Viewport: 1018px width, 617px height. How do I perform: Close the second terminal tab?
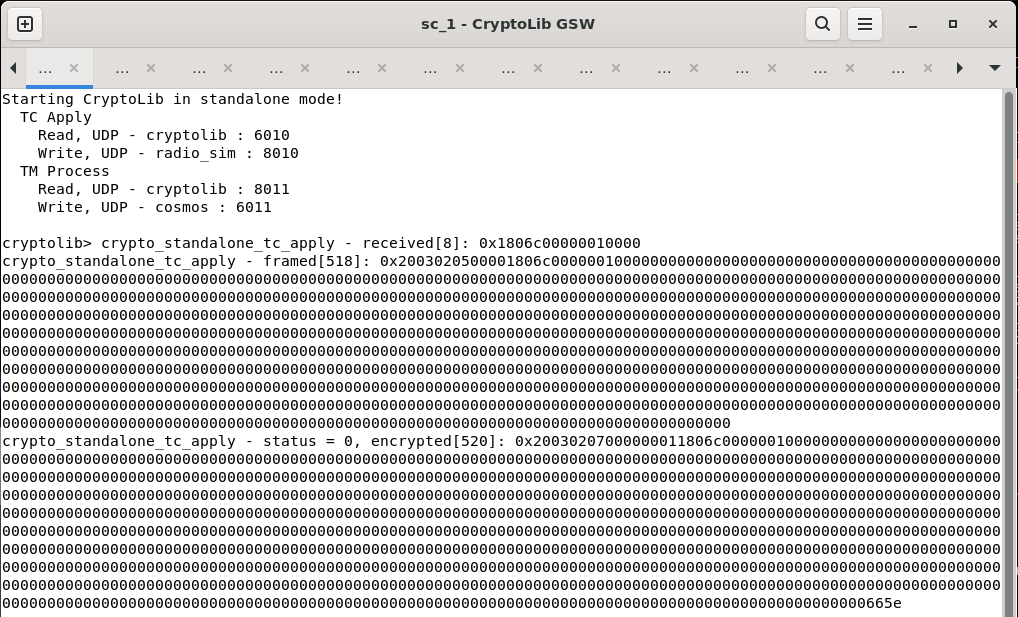point(151,68)
